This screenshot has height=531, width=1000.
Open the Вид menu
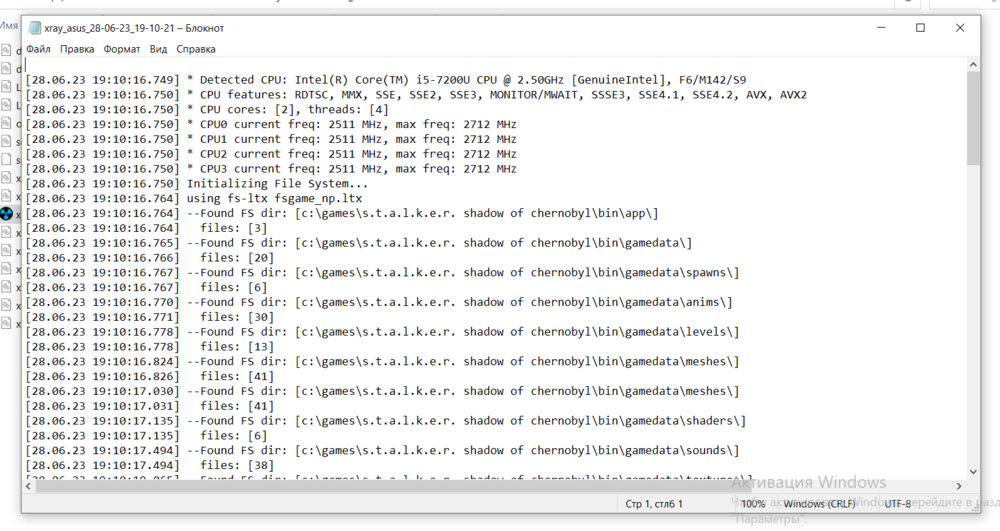(x=158, y=49)
